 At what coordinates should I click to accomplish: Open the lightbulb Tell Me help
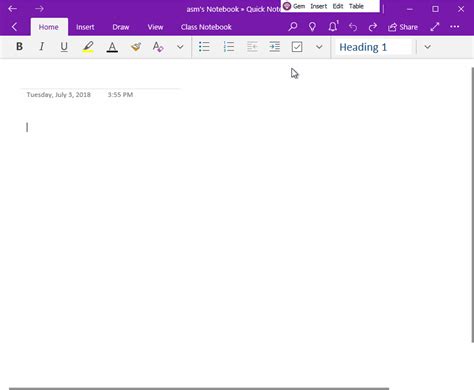click(312, 27)
